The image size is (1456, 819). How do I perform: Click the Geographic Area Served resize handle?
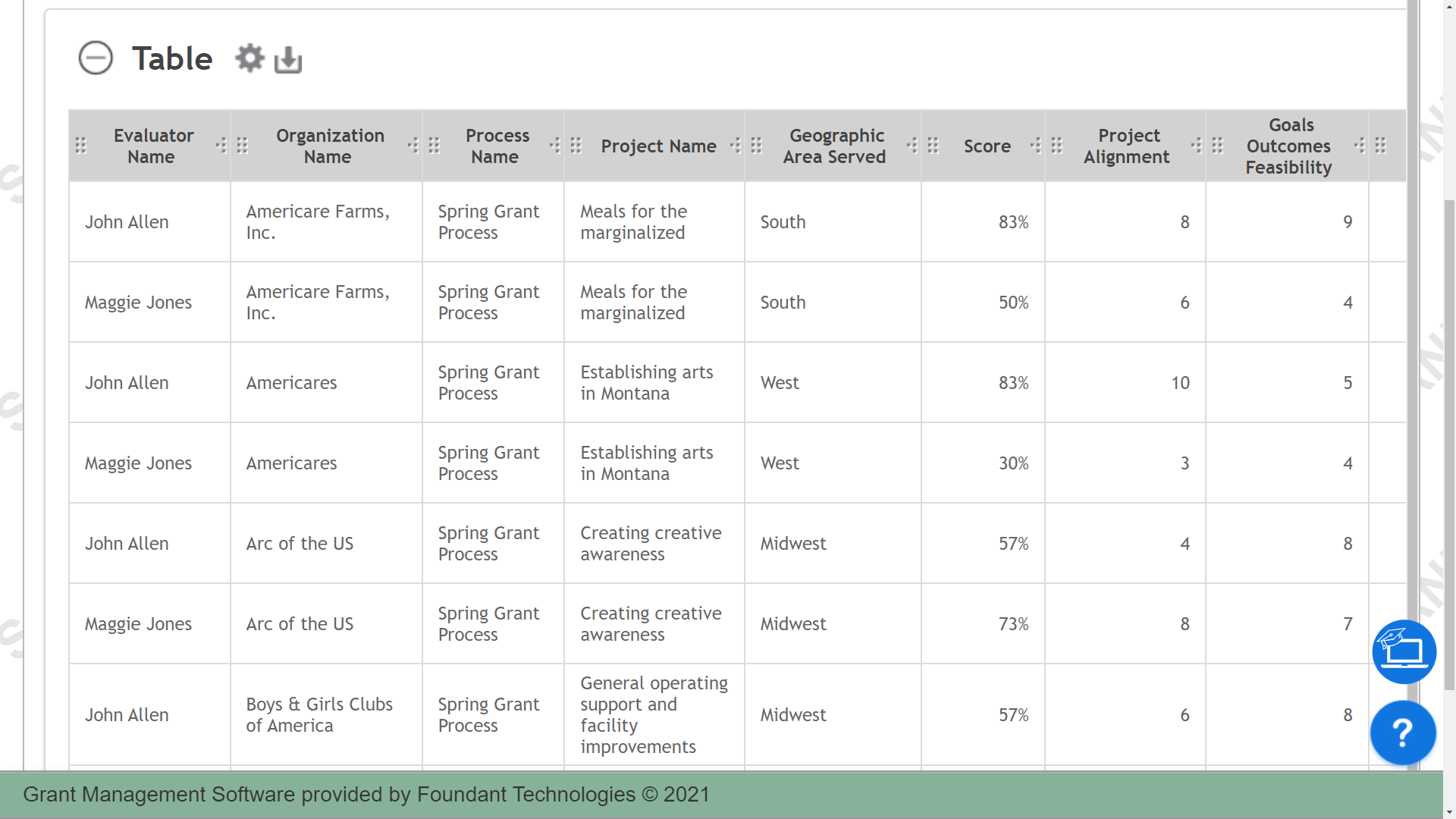point(912,146)
